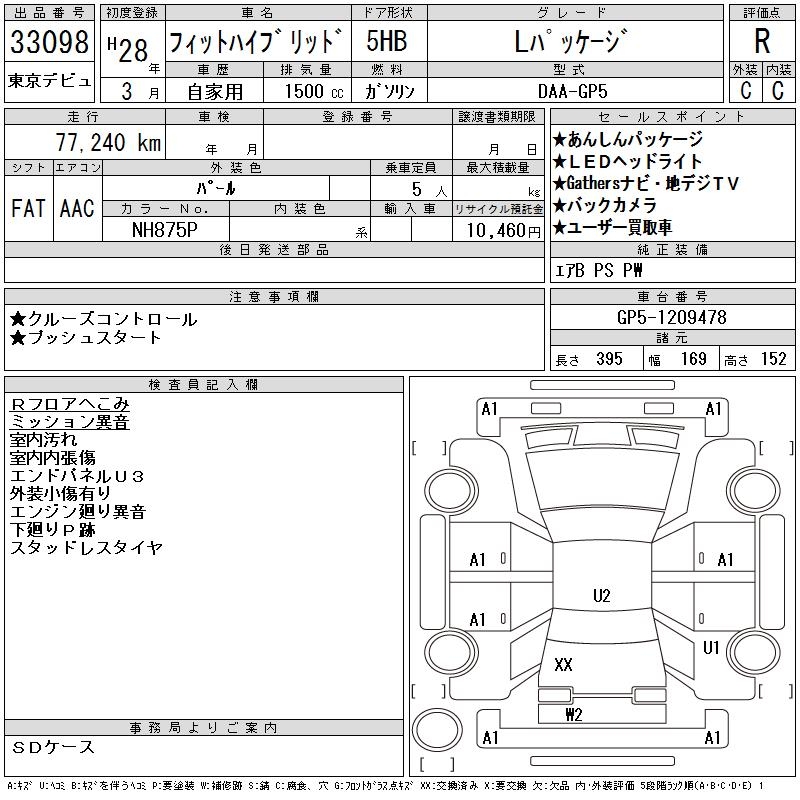Select the header "諸元"
The height and width of the screenshot is (800, 800).
(x=672, y=338)
